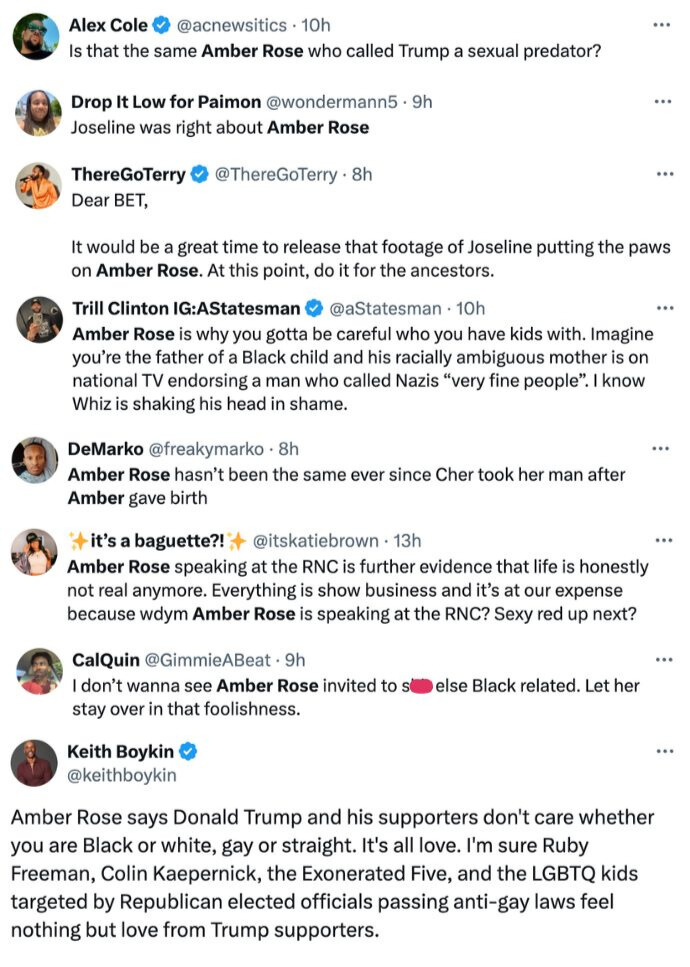
Task: Open DeMarko's profile photo
Action: (37, 460)
